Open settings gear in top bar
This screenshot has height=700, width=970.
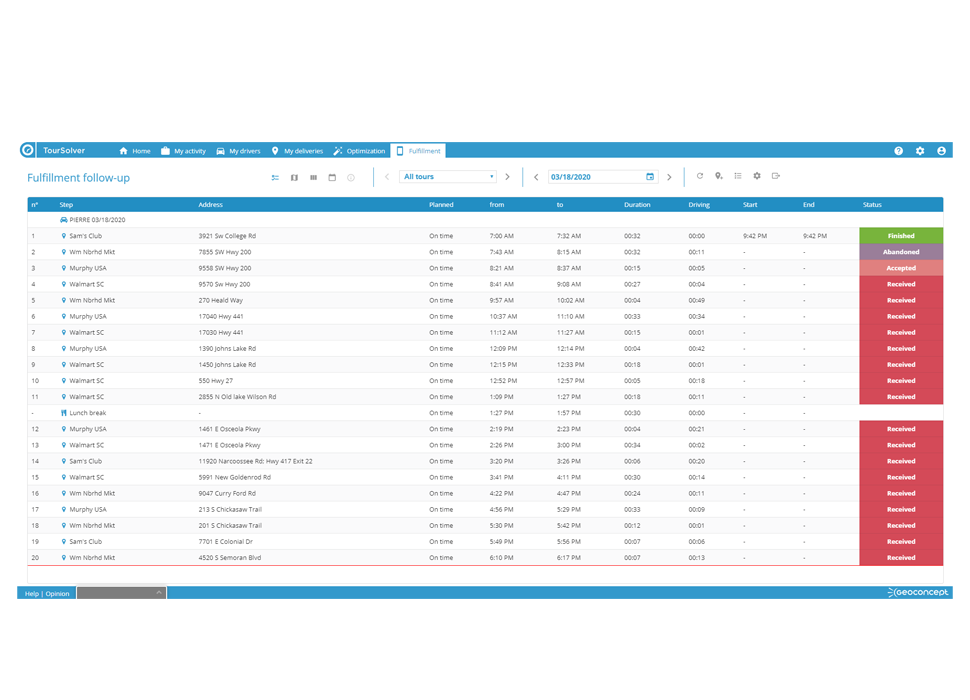pos(920,151)
